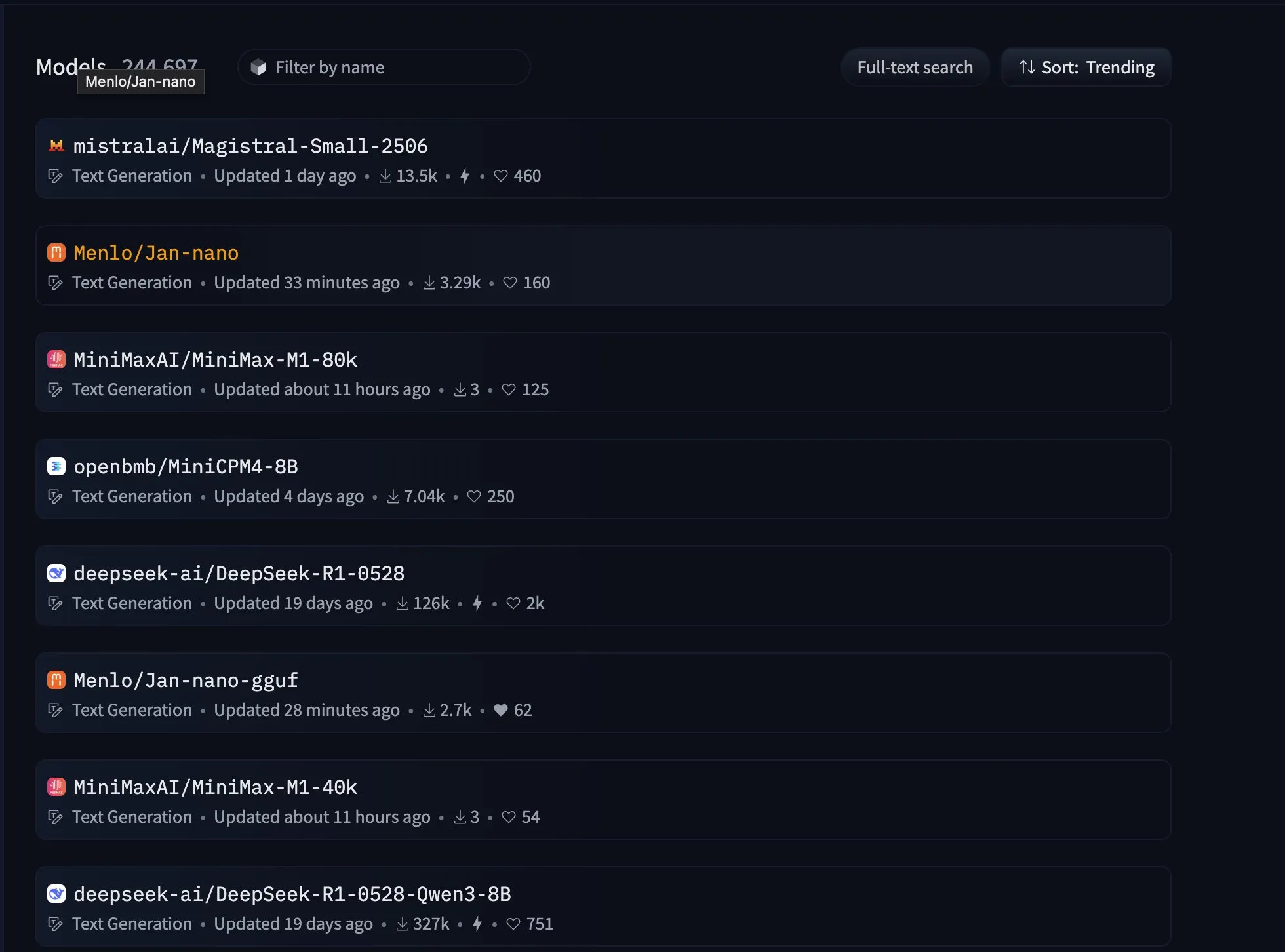This screenshot has width=1285, height=952.
Task: Click the Full-text search button
Action: coord(915,67)
